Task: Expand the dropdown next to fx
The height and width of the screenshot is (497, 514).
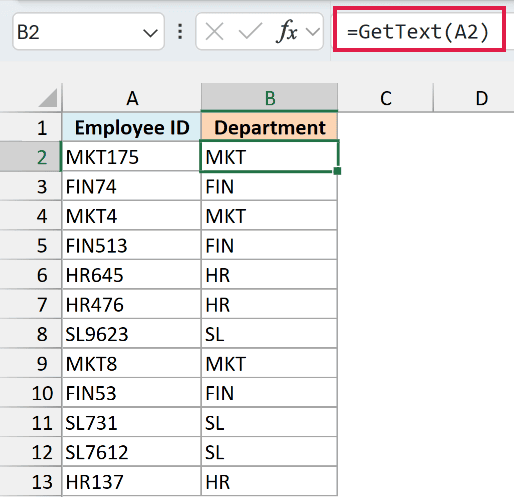Action: (x=313, y=32)
